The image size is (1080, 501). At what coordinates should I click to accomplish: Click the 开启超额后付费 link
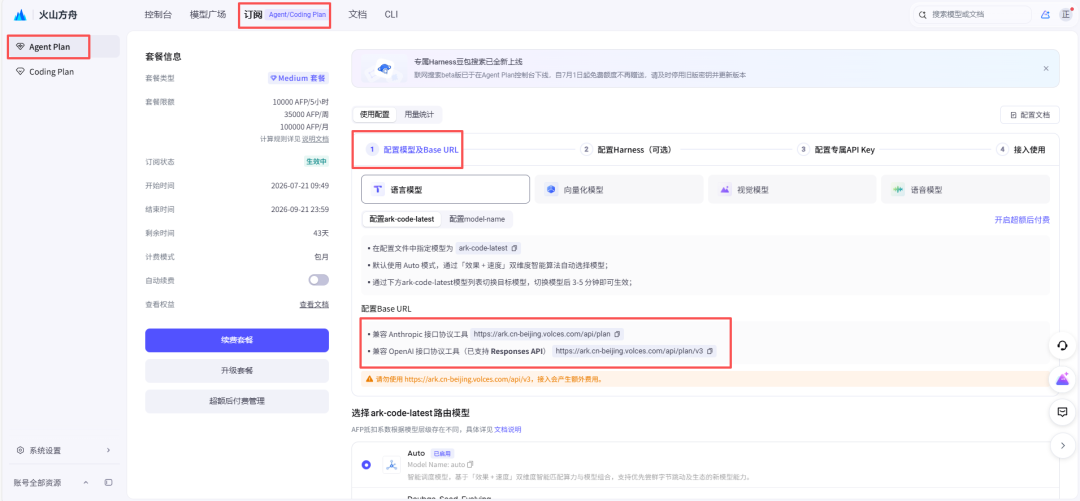click(x=1022, y=220)
